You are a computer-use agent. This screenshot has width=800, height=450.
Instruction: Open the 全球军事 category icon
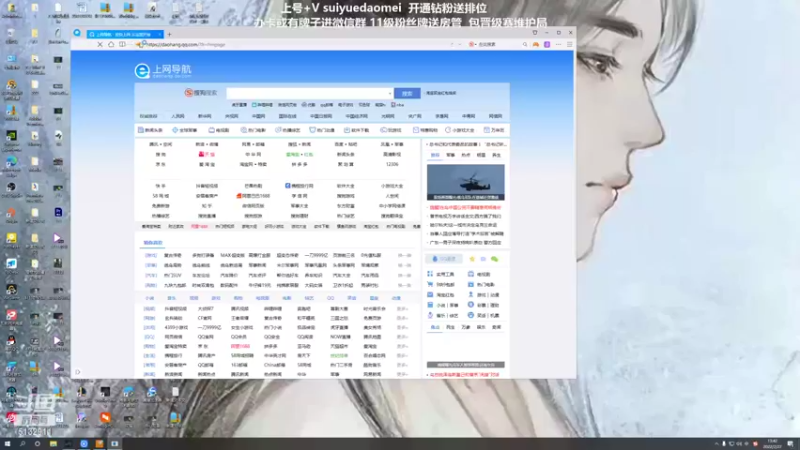click(x=175, y=130)
